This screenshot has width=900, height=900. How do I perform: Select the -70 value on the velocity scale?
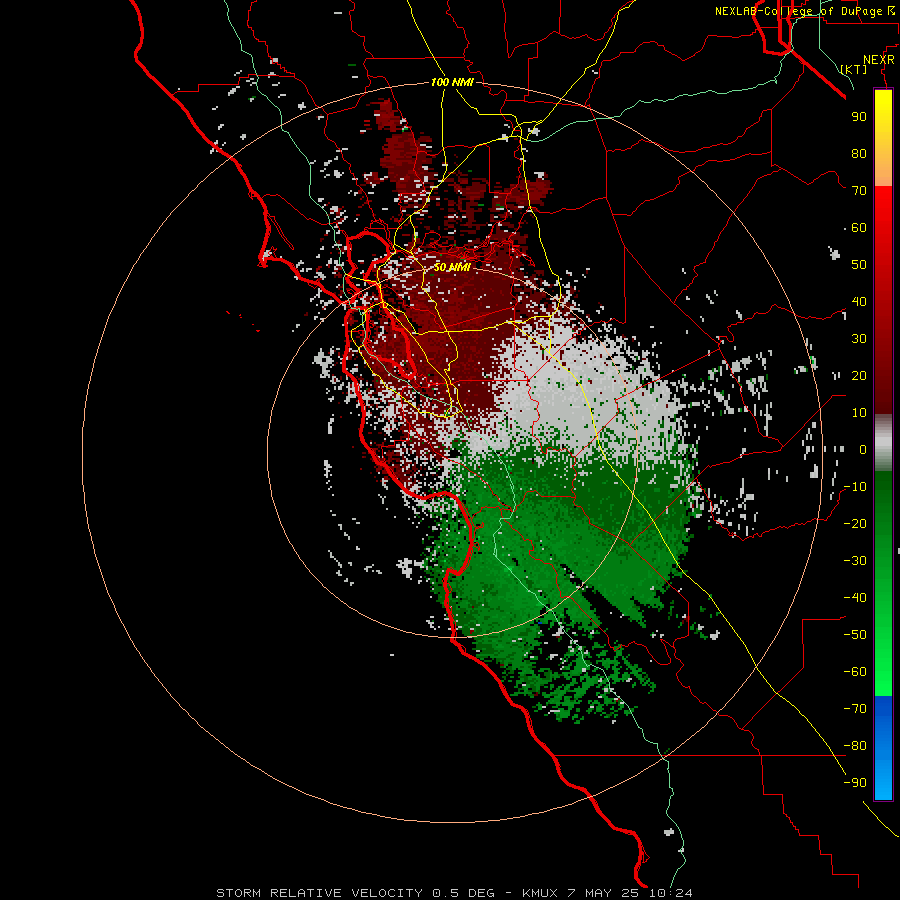(855, 709)
